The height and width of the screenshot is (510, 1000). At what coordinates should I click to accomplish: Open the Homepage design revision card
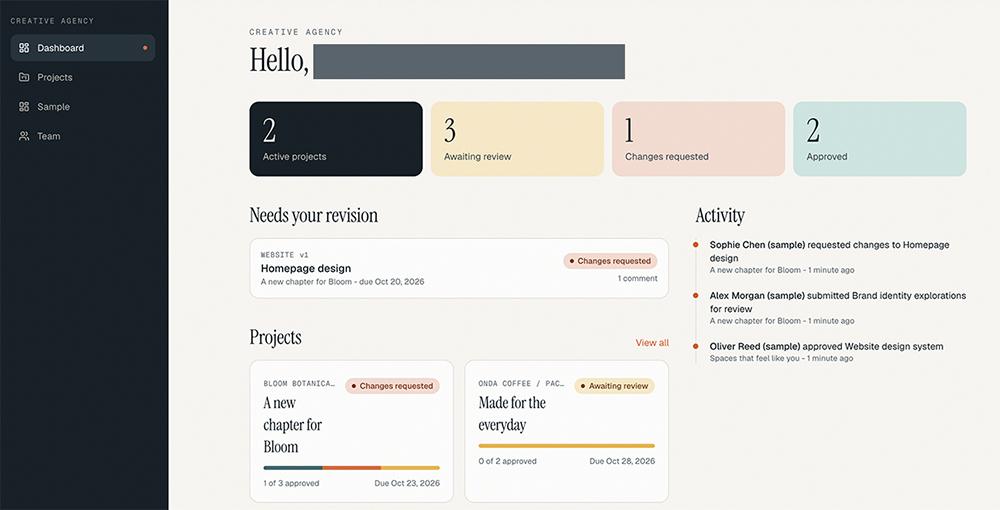tap(459, 268)
